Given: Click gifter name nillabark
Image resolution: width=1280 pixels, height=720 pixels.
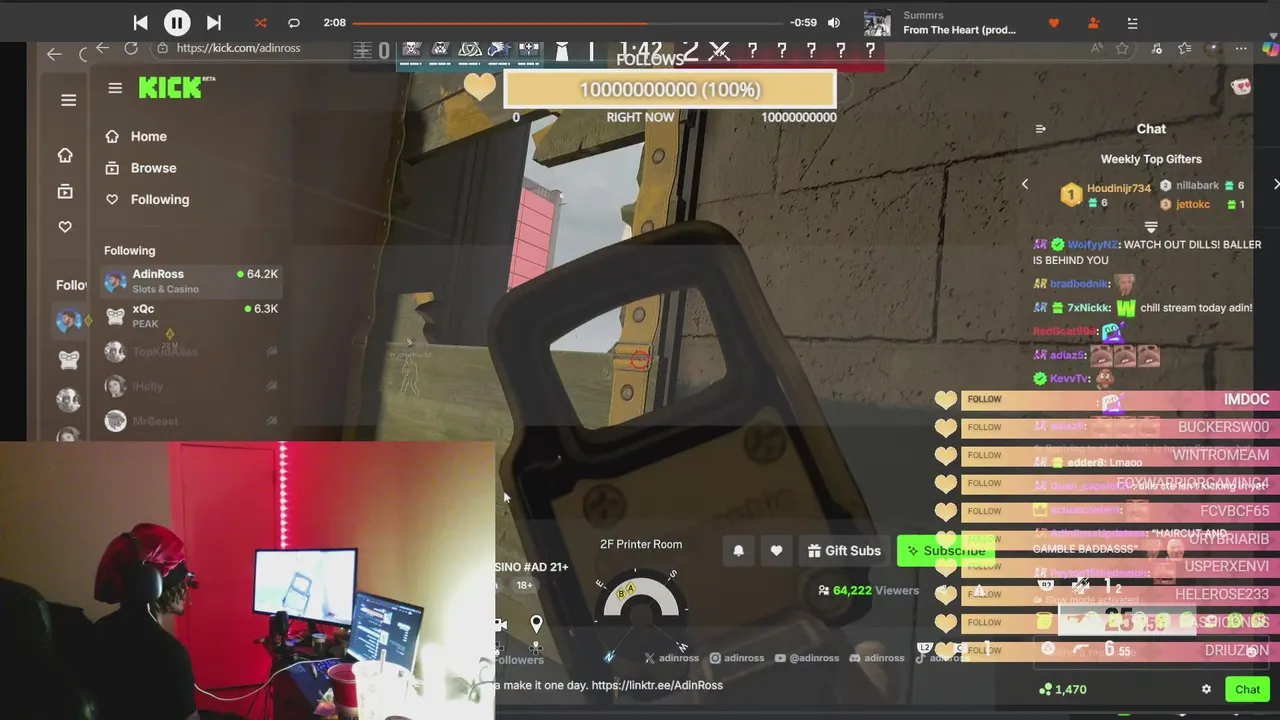Looking at the screenshot, I should click(x=1197, y=186).
